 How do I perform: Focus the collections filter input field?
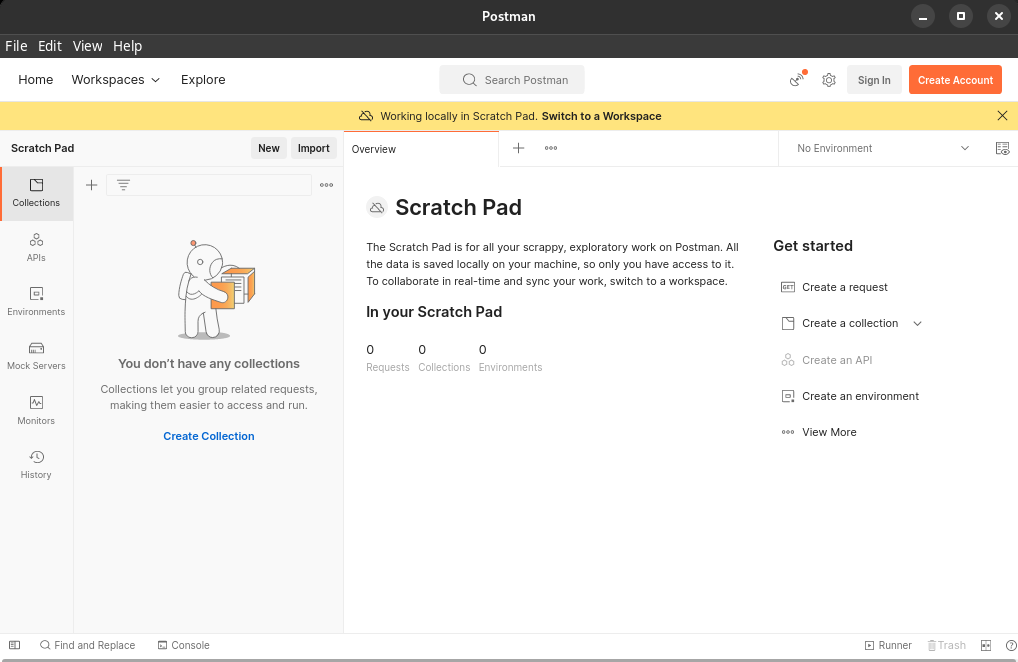[x=208, y=185]
